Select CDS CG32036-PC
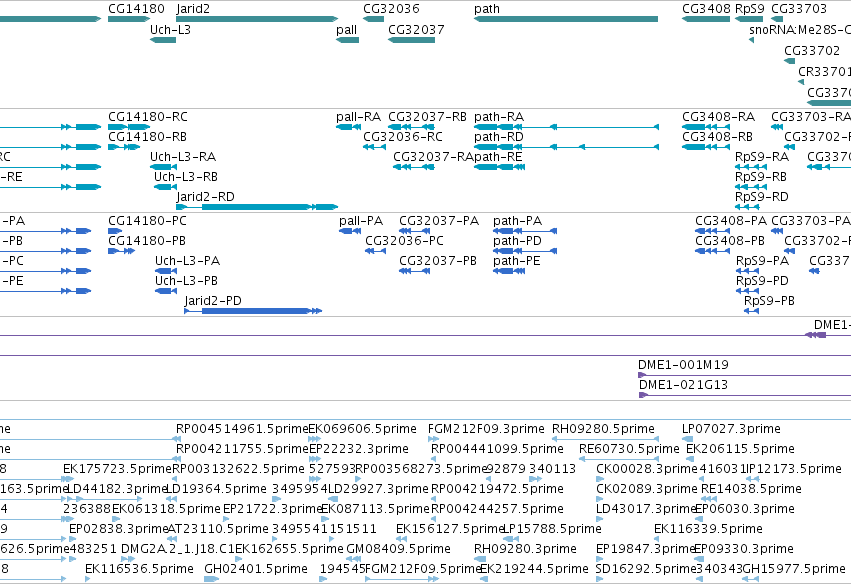The width and height of the screenshot is (851, 584). [376, 251]
